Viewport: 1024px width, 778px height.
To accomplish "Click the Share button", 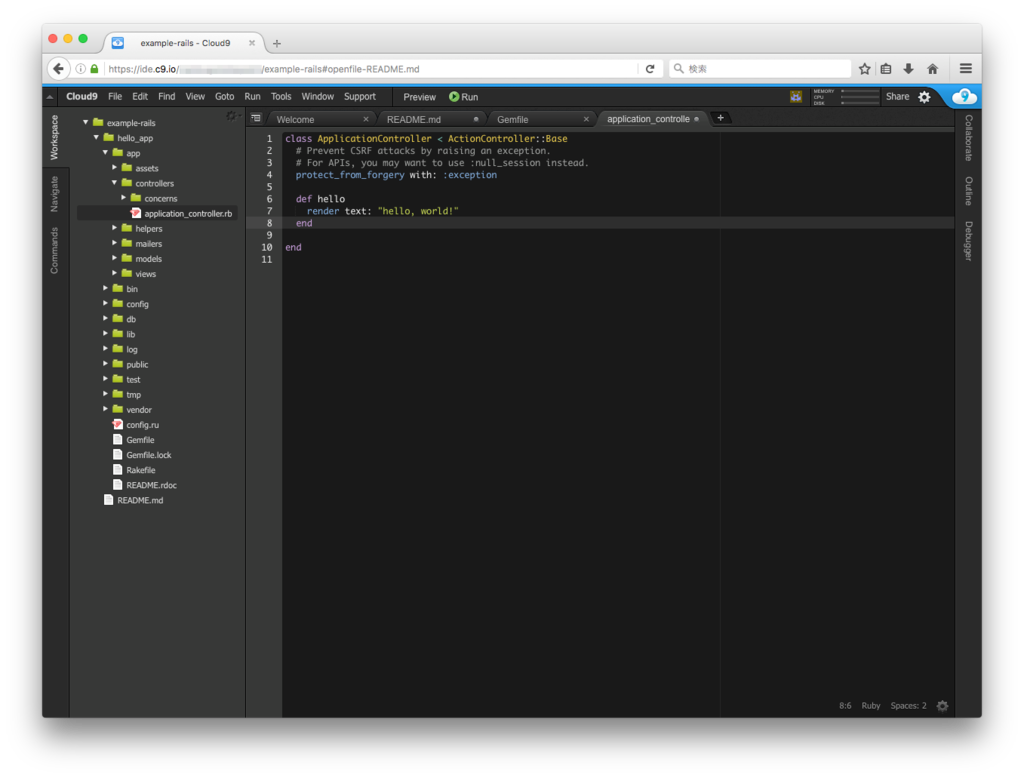I will pos(897,97).
